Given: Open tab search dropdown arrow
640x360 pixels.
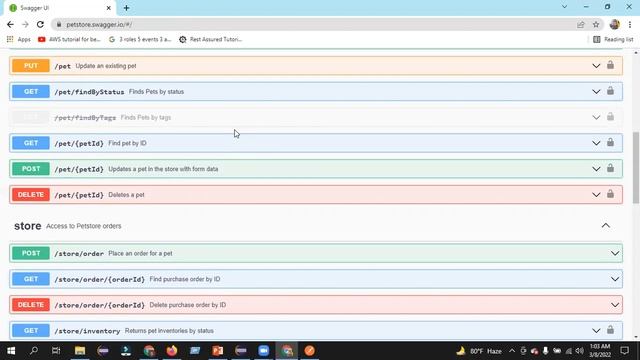Looking at the screenshot, I should point(564,7).
